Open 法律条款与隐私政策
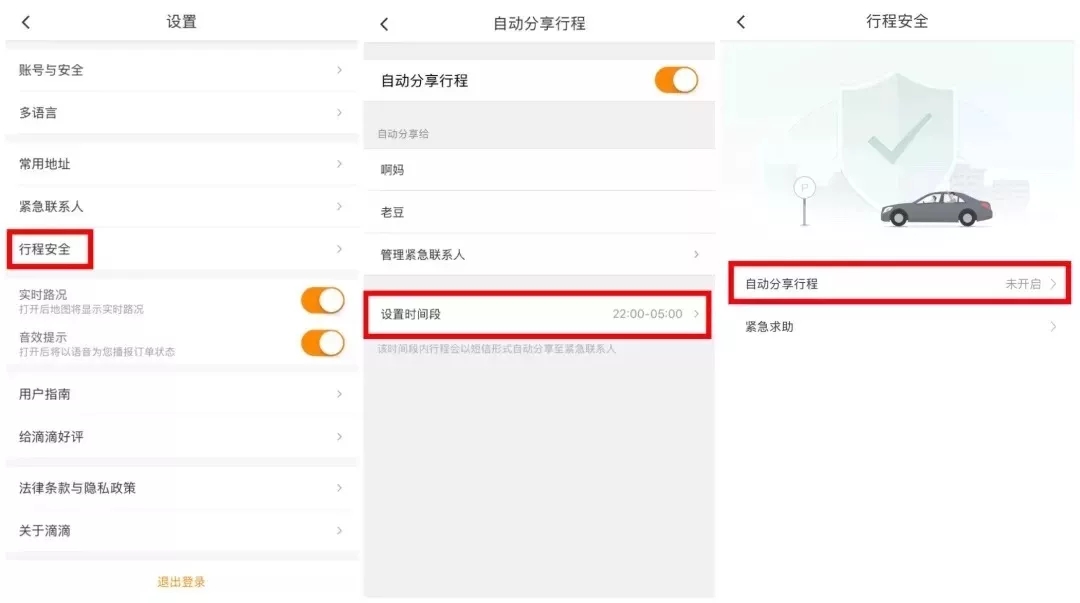 pos(182,488)
